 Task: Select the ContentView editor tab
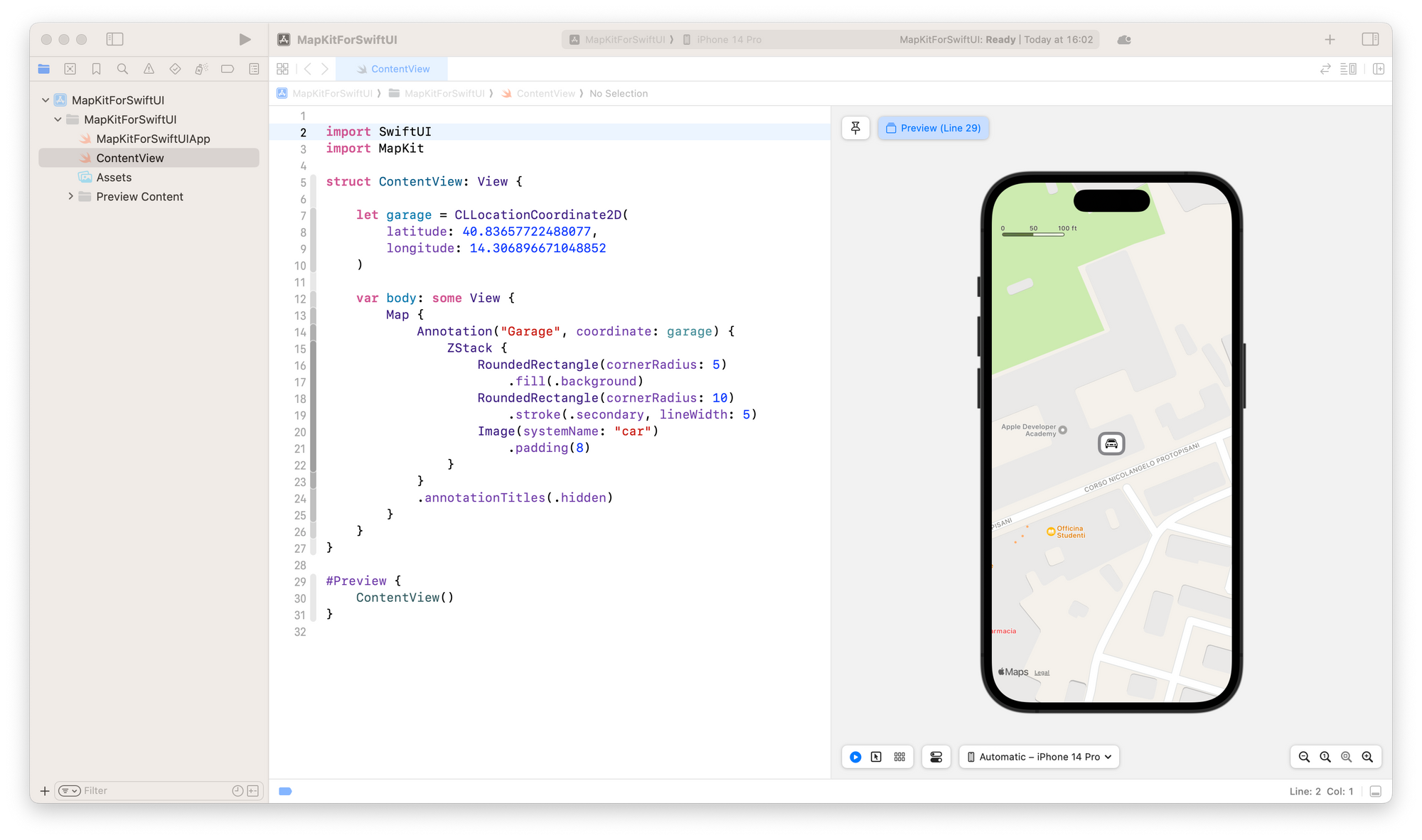(393, 69)
